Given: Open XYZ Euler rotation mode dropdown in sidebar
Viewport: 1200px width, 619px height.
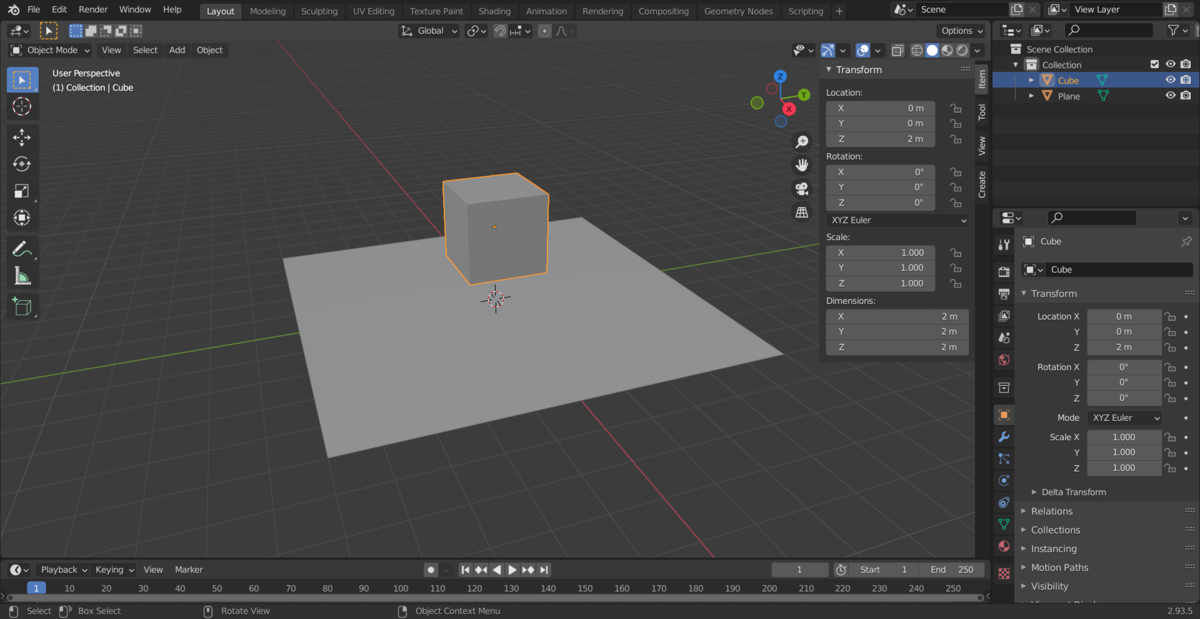Looking at the screenshot, I should 897,220.
